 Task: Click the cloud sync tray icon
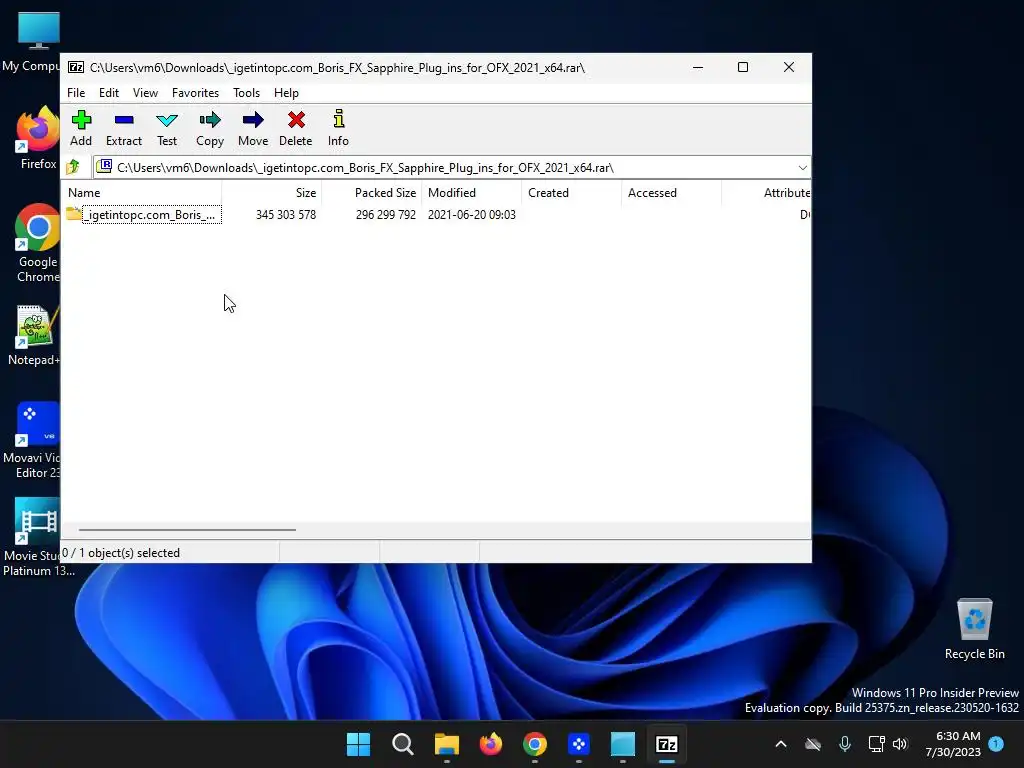coord(812,744)
